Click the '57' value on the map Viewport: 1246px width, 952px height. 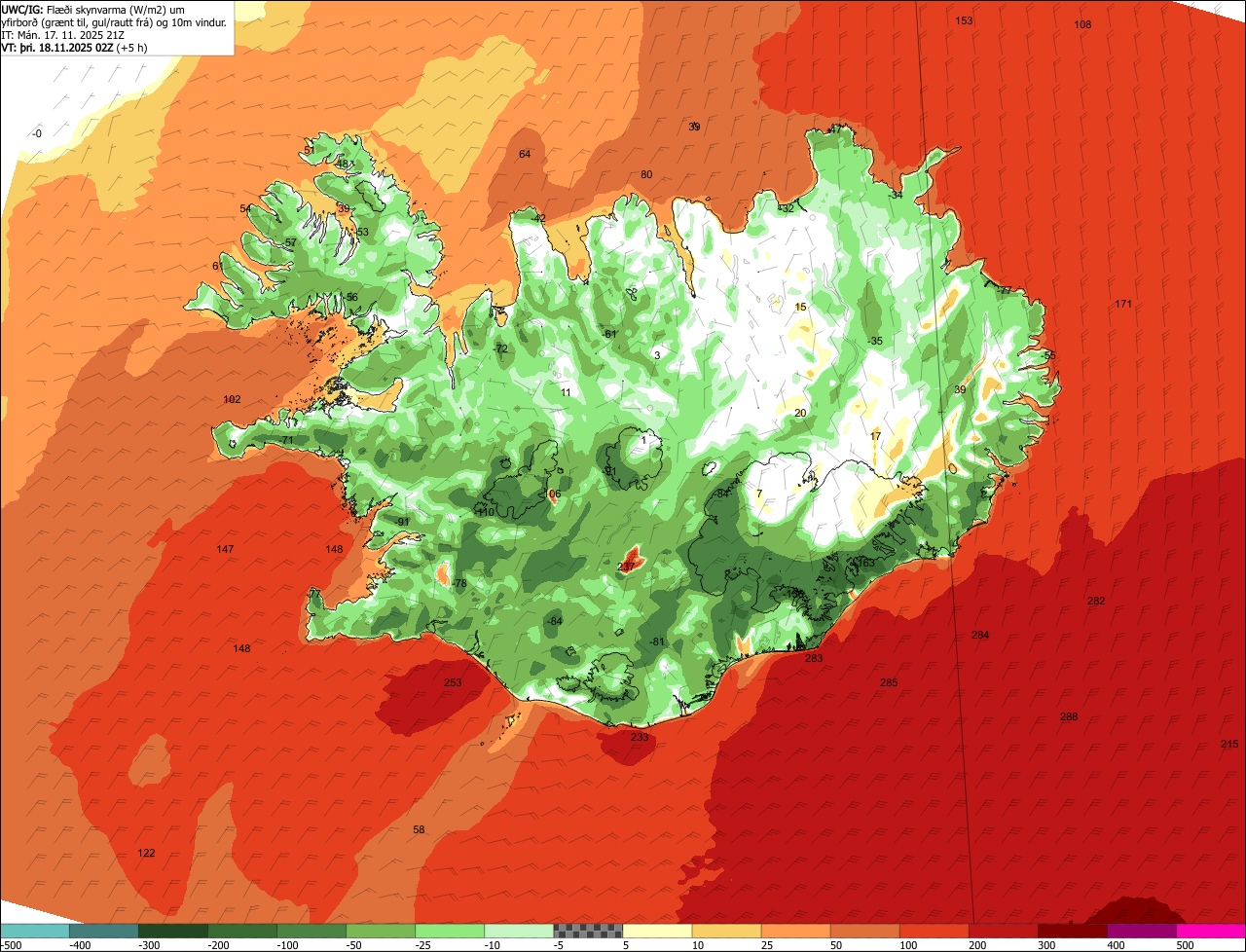[x=290, y=243]
